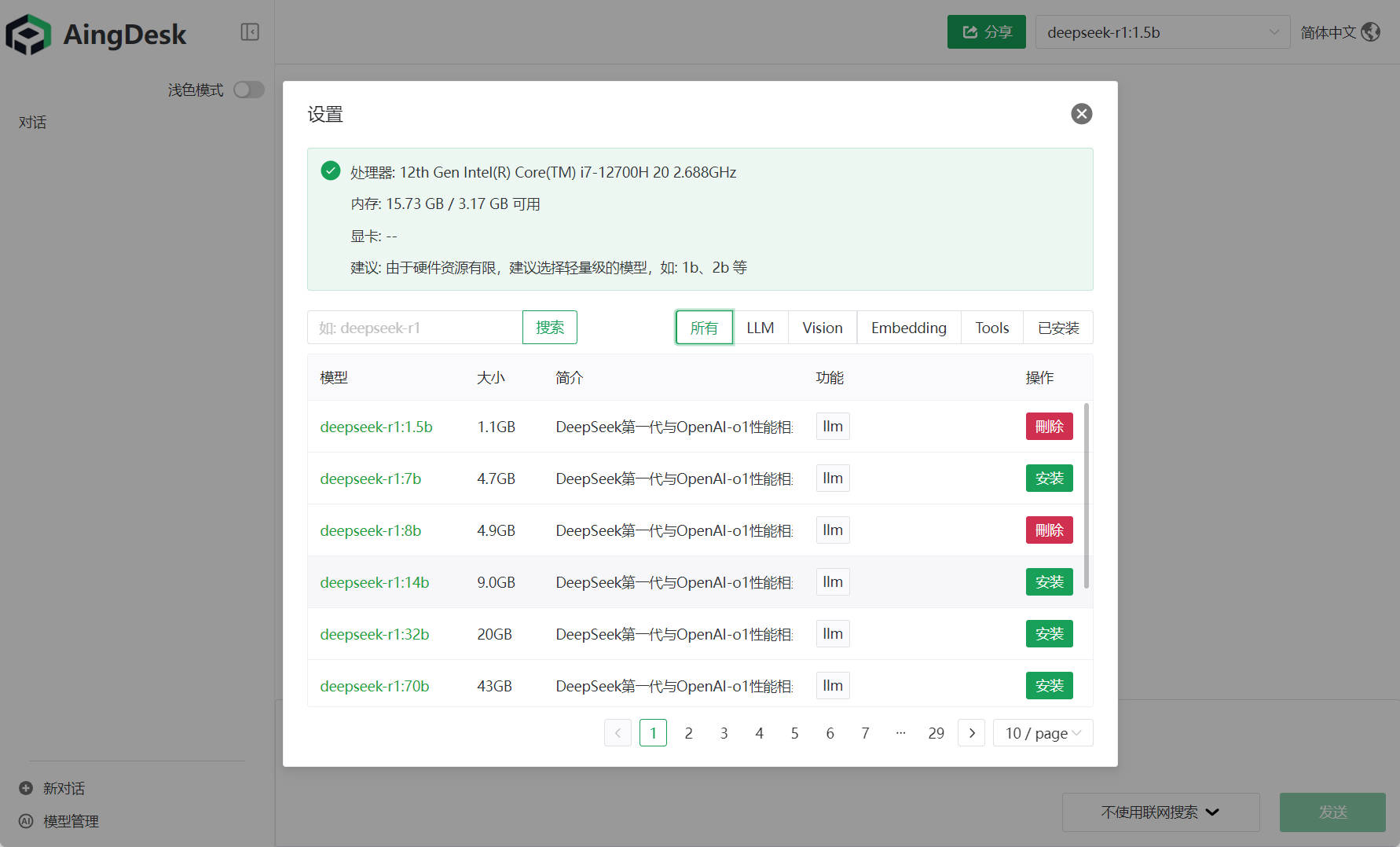Screen dimensions: 1400x847
Task: Open the deepseek-r1:1.5b model link
Action: [x=376, y=427]
